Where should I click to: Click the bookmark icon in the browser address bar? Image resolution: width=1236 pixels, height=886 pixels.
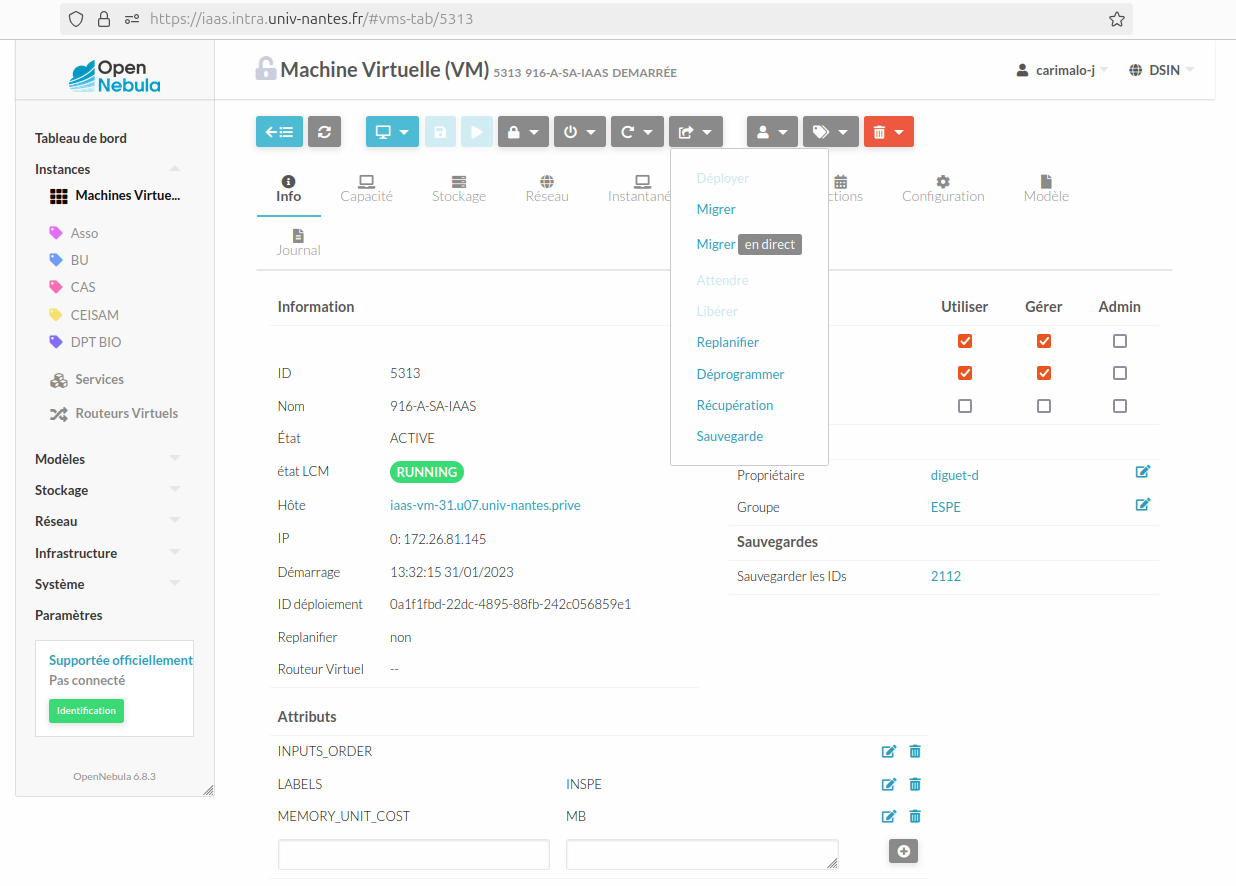point(1117,19)
